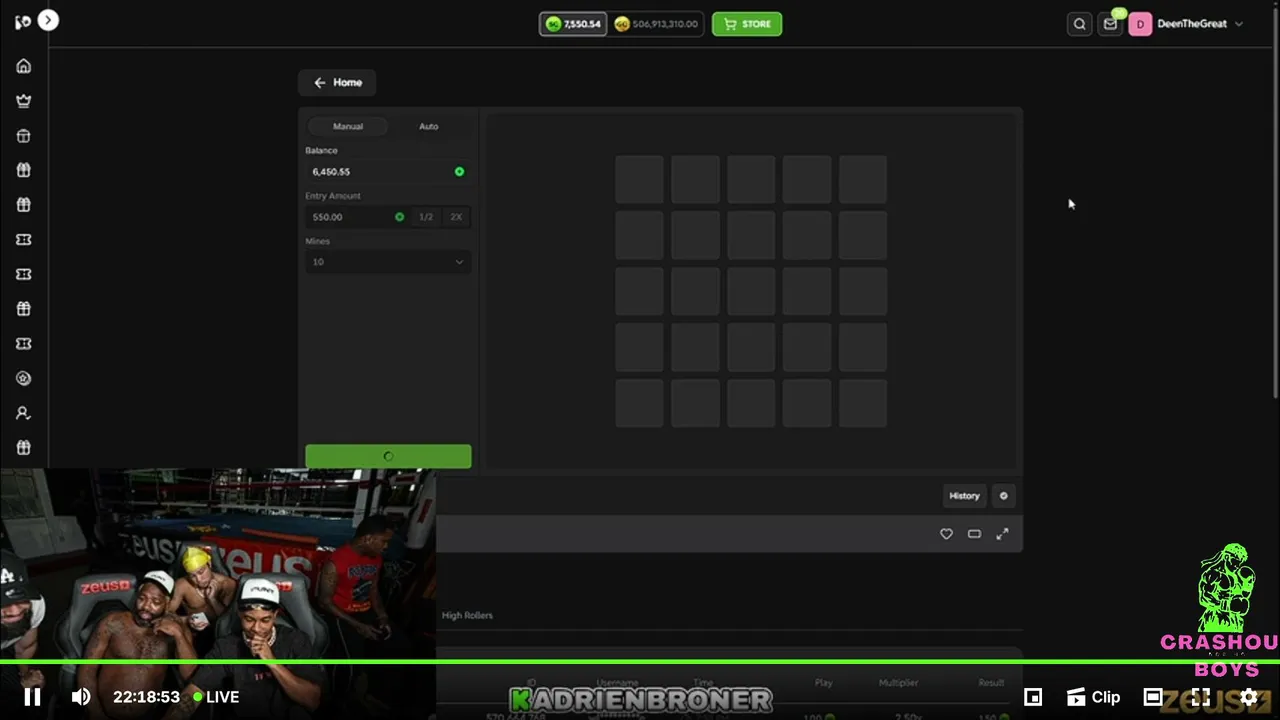Open game settings gear beside History
This screenshot has width=1280, height=720.
[1003, 496]
